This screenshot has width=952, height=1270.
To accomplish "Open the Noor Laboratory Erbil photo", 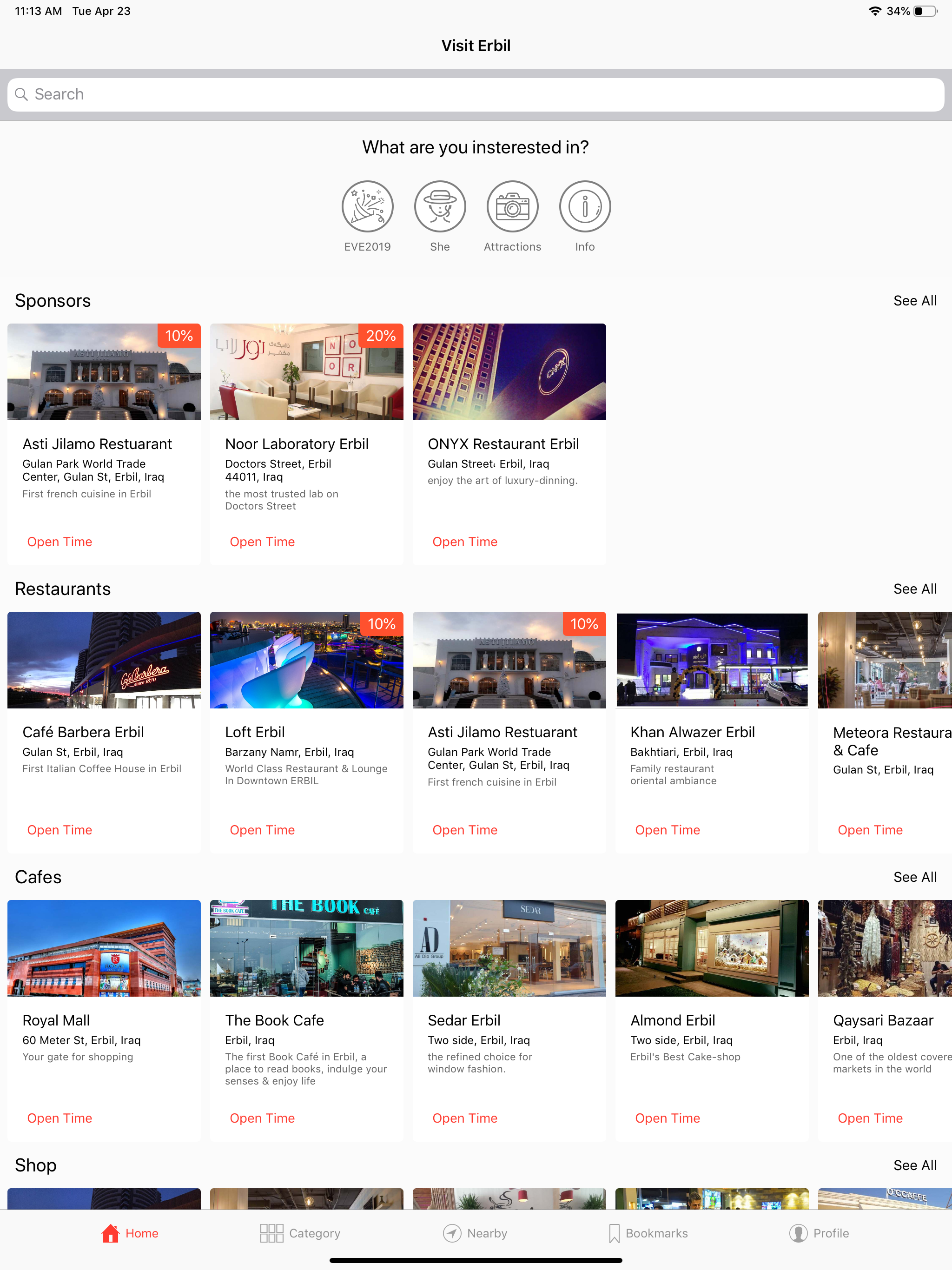I will (307, 372).
